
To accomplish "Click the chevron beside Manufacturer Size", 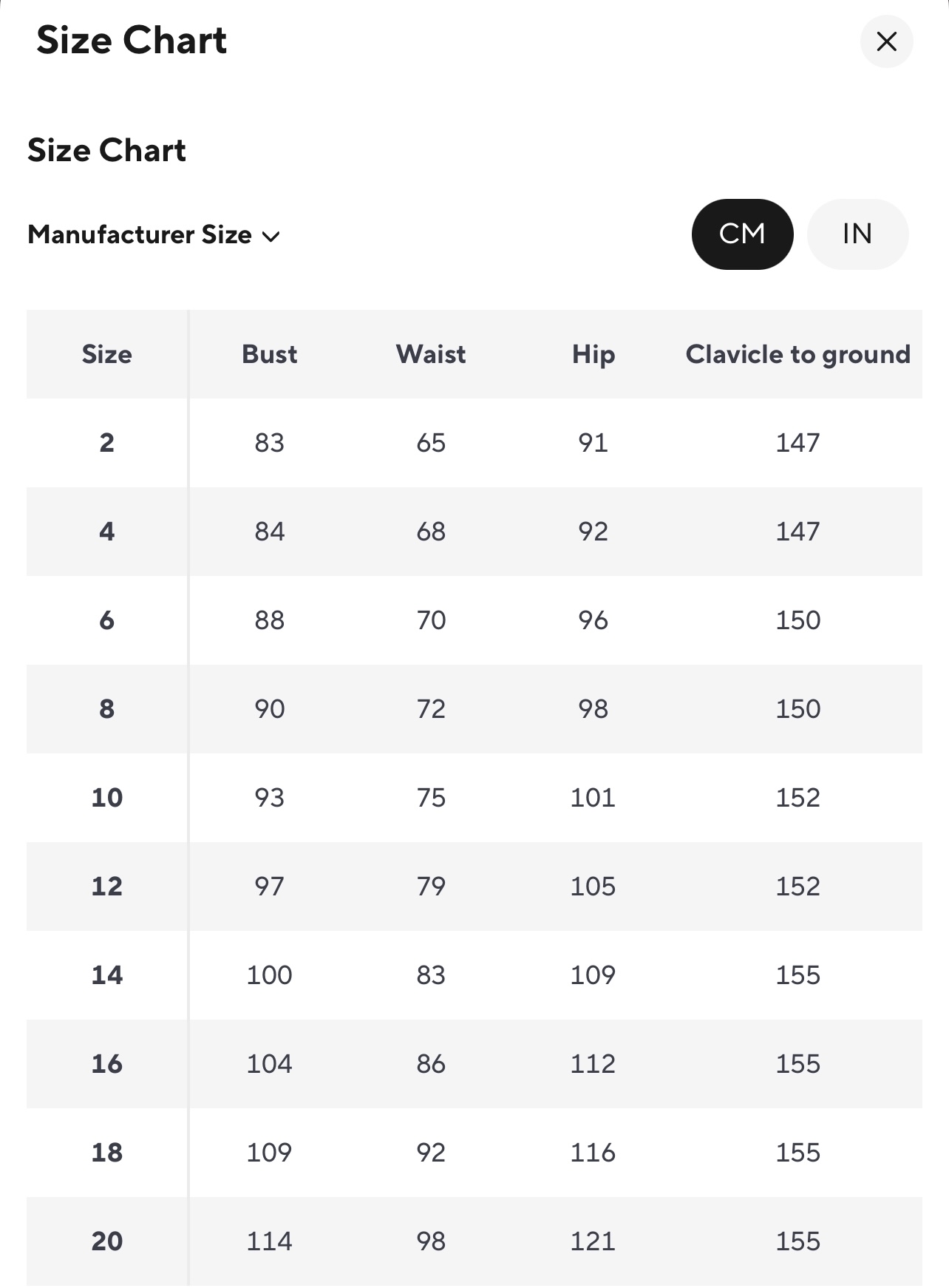I will click(271, 237).
